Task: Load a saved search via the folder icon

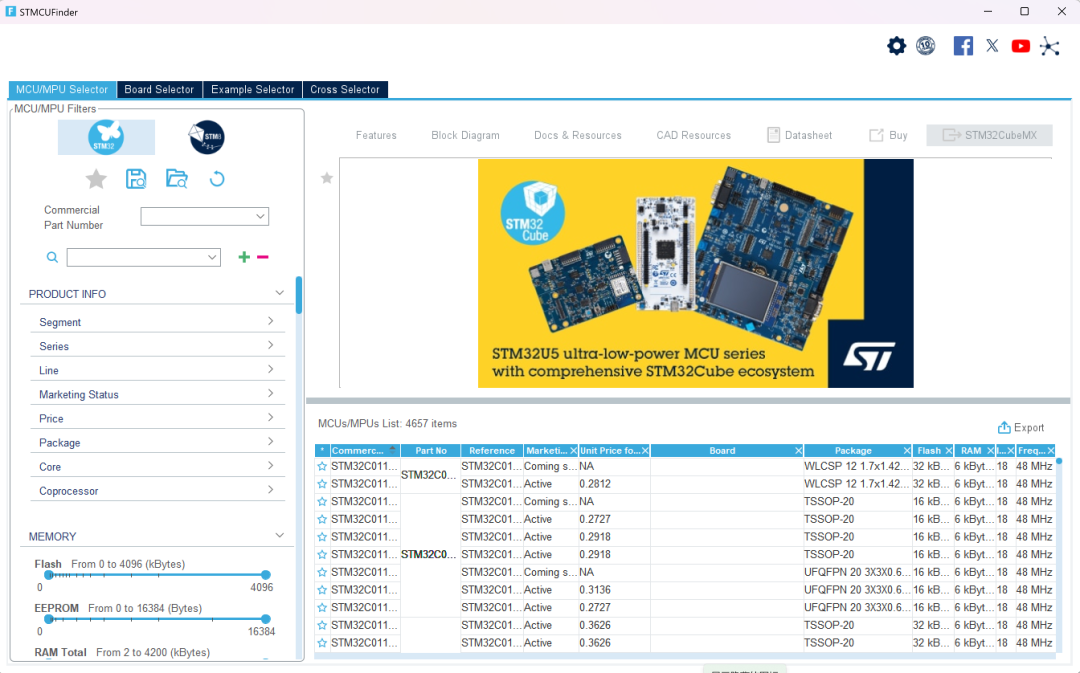Action: pyautogui.click(x=176, y=179)
